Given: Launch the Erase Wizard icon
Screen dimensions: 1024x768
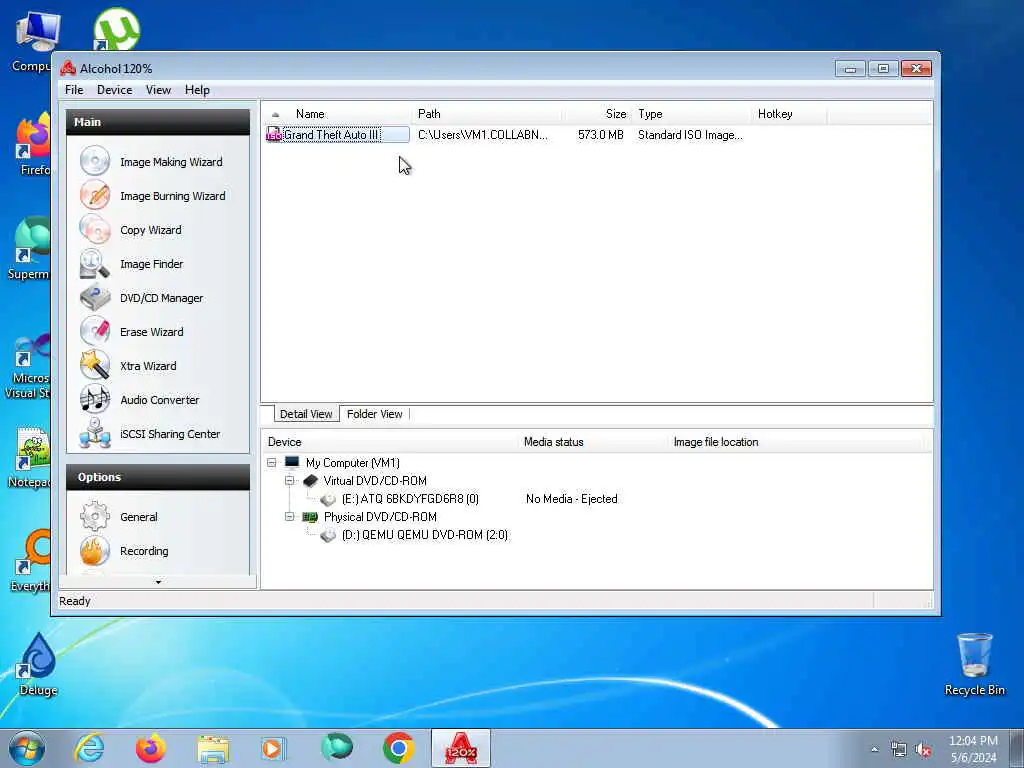Looking at the screenshot, I should tap(95, 331).
